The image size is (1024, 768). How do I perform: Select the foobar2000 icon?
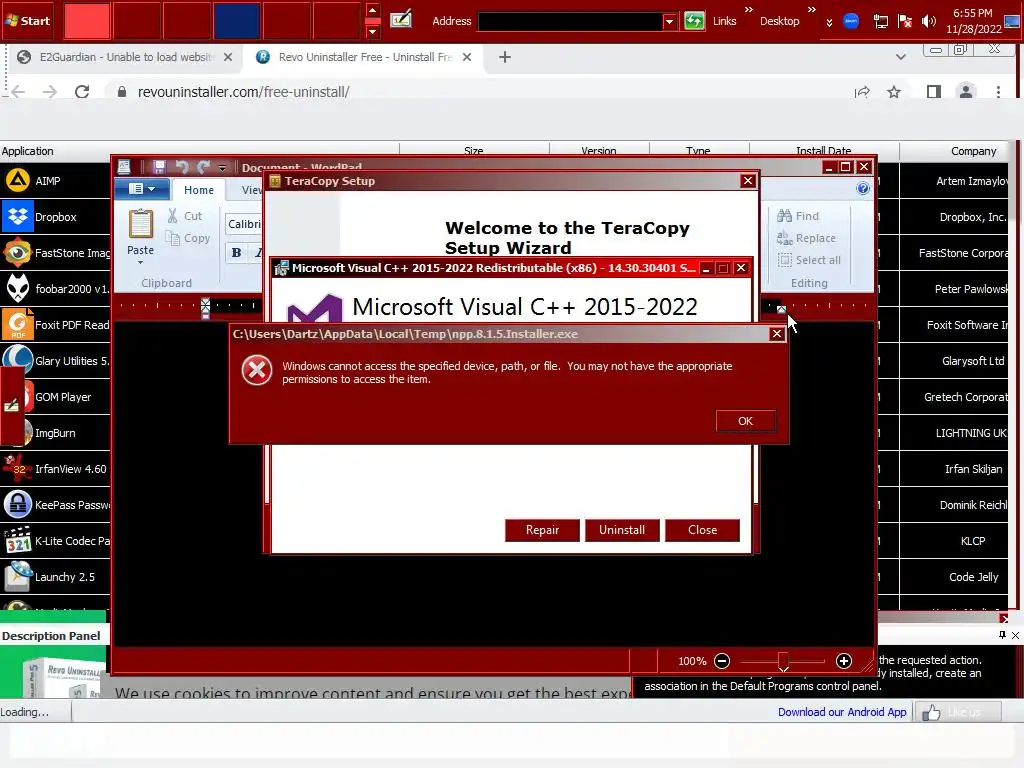point(18,289)
